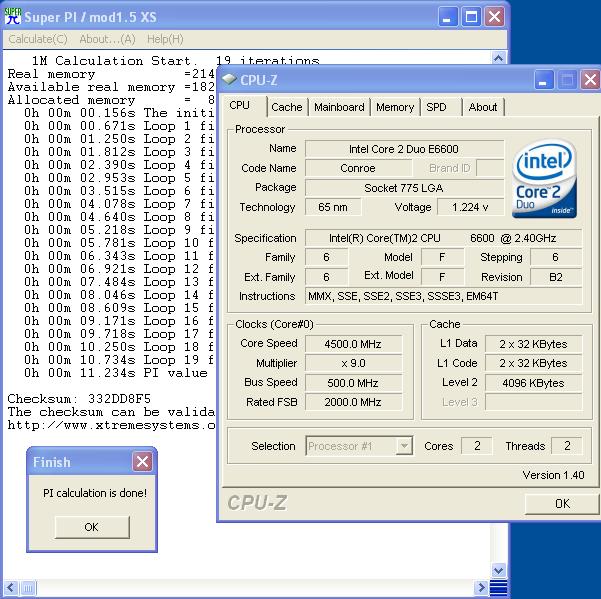601x599 pixels.
Task: Click the disabled Brand ID field
Action: [x=490, y=168]
